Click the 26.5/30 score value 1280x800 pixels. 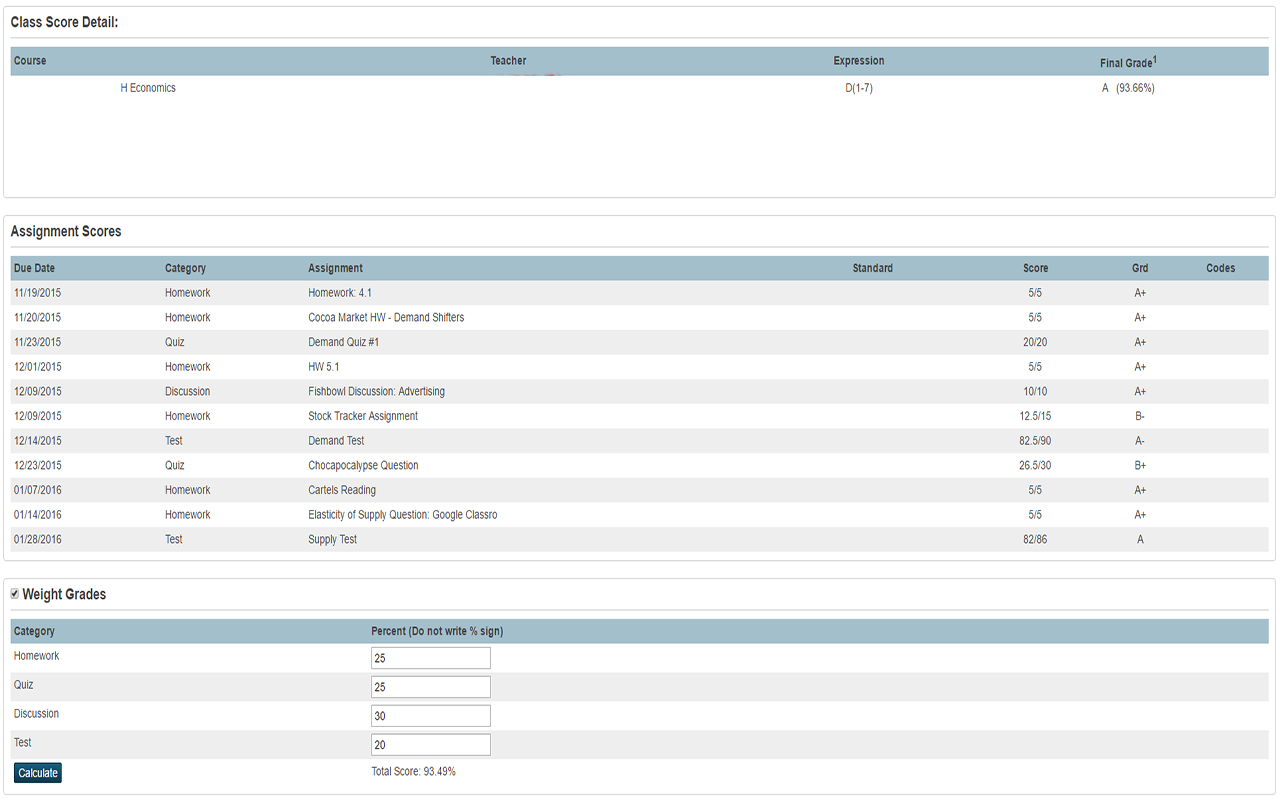pyautogui.click(x=1035, y=466)
